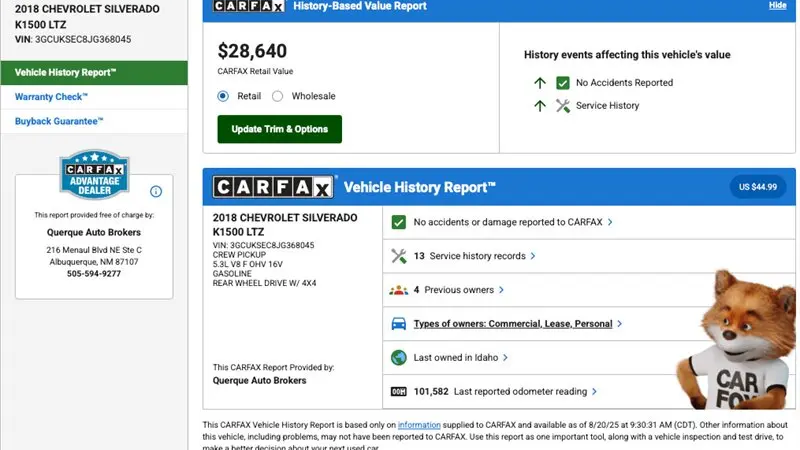This screenshot has width=800, height=450.
Task: Expand the 4 Previous owners chevron
Action: 502,290
